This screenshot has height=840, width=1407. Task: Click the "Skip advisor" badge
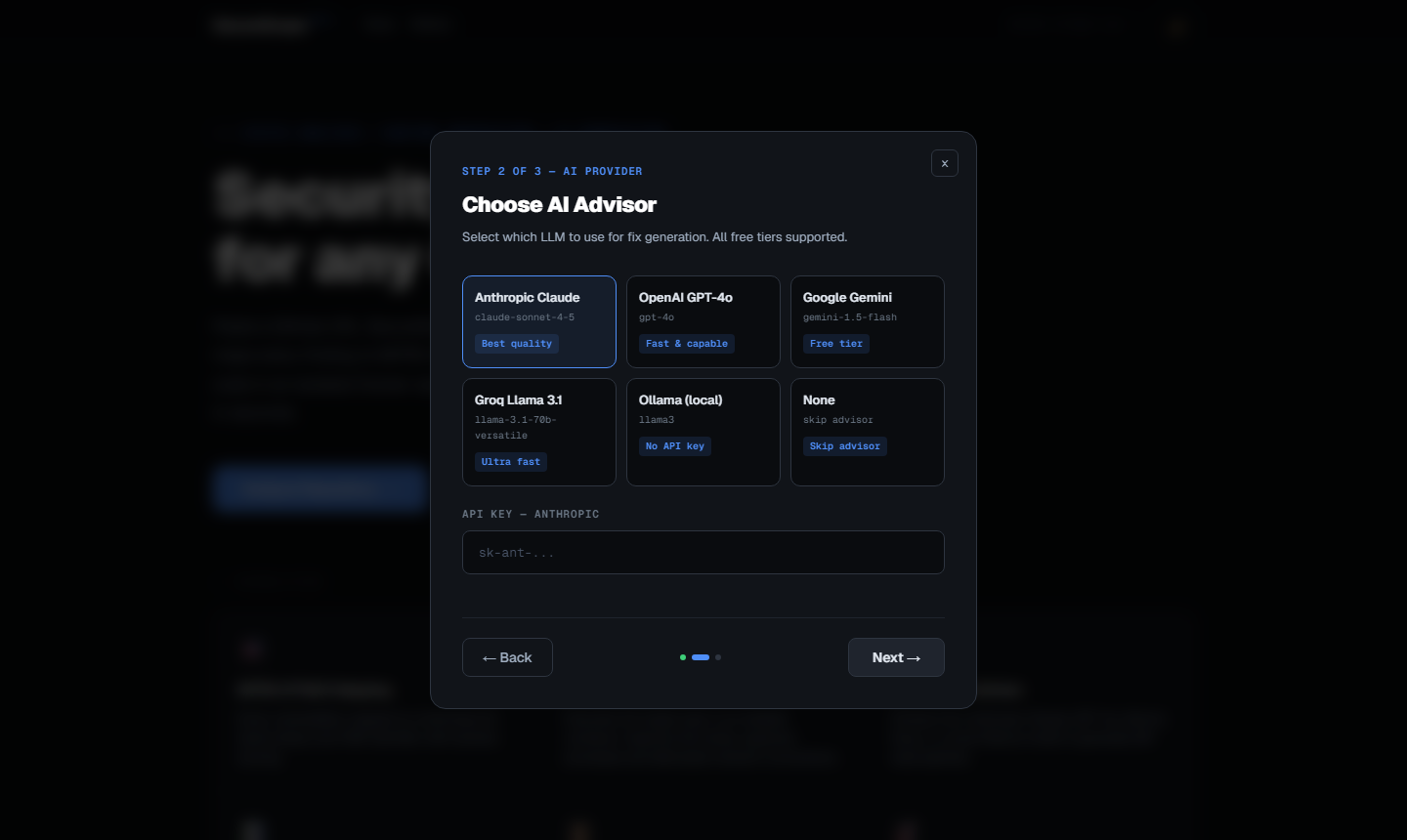845,446
